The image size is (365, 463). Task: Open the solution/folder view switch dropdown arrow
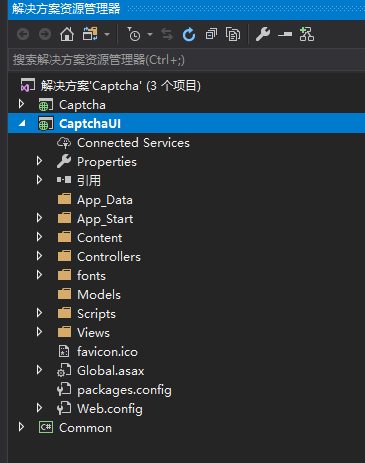pyautogui.click(x=107, y=34)
